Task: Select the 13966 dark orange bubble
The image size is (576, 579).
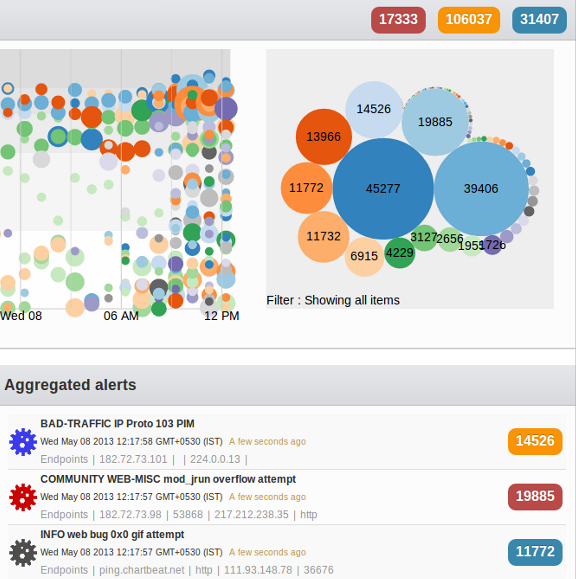Action: coord(323,137)
